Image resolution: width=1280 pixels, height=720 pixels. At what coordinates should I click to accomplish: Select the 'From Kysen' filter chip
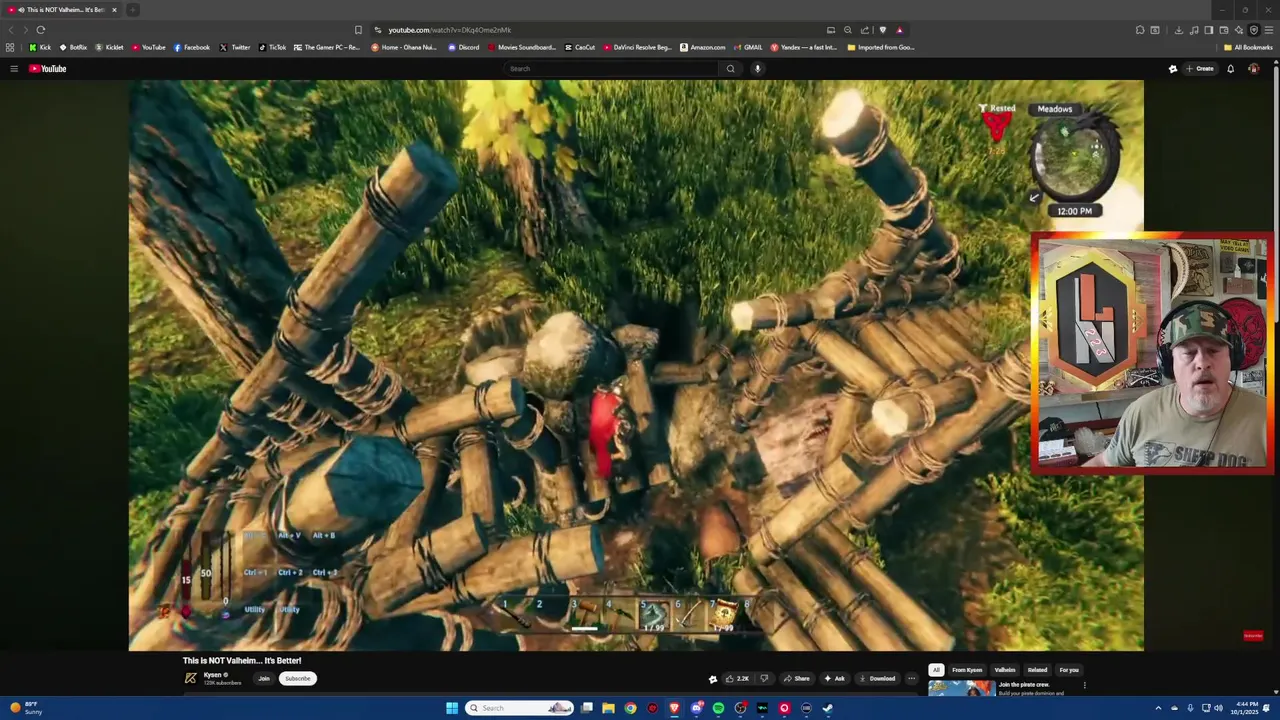[x=967, y=670]
